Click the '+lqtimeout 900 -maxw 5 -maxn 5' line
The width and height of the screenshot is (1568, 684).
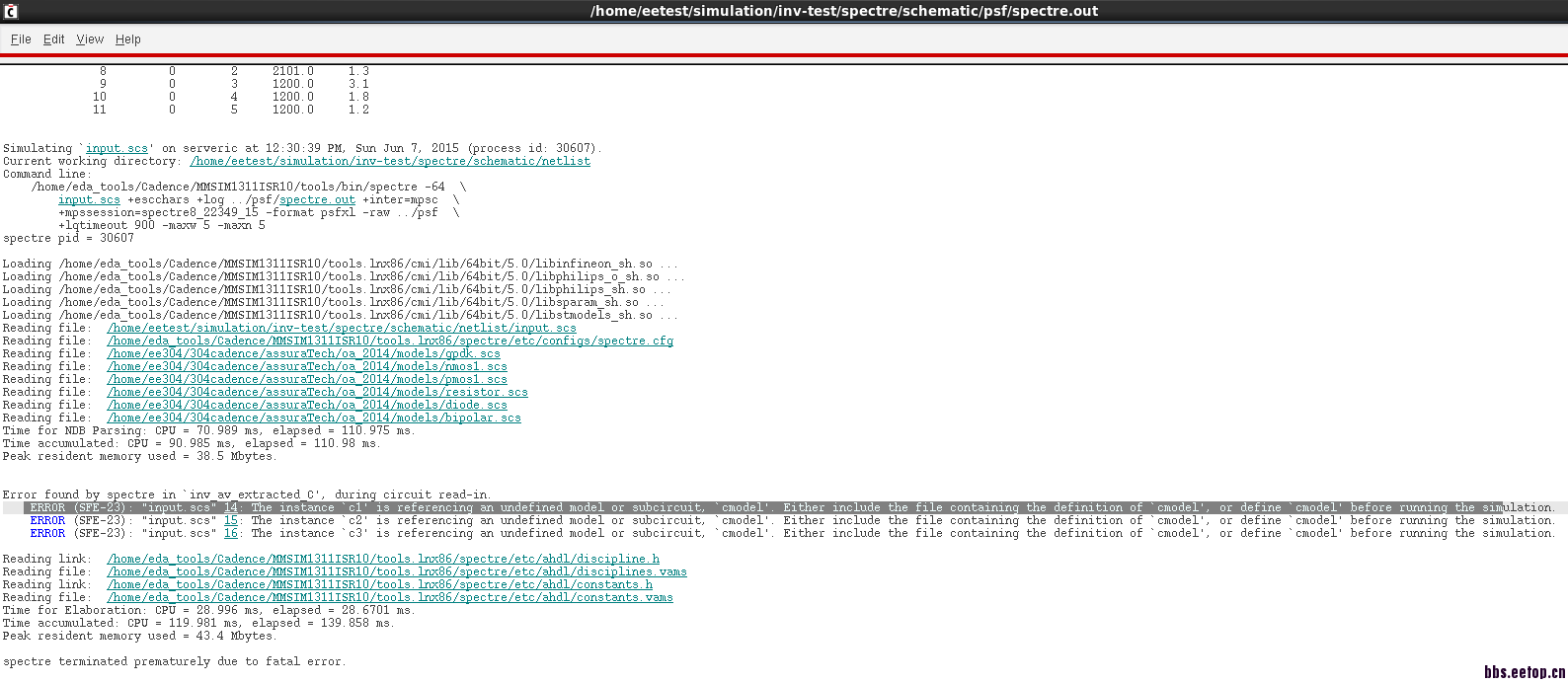pyautogui.click(x=162, y=225)
